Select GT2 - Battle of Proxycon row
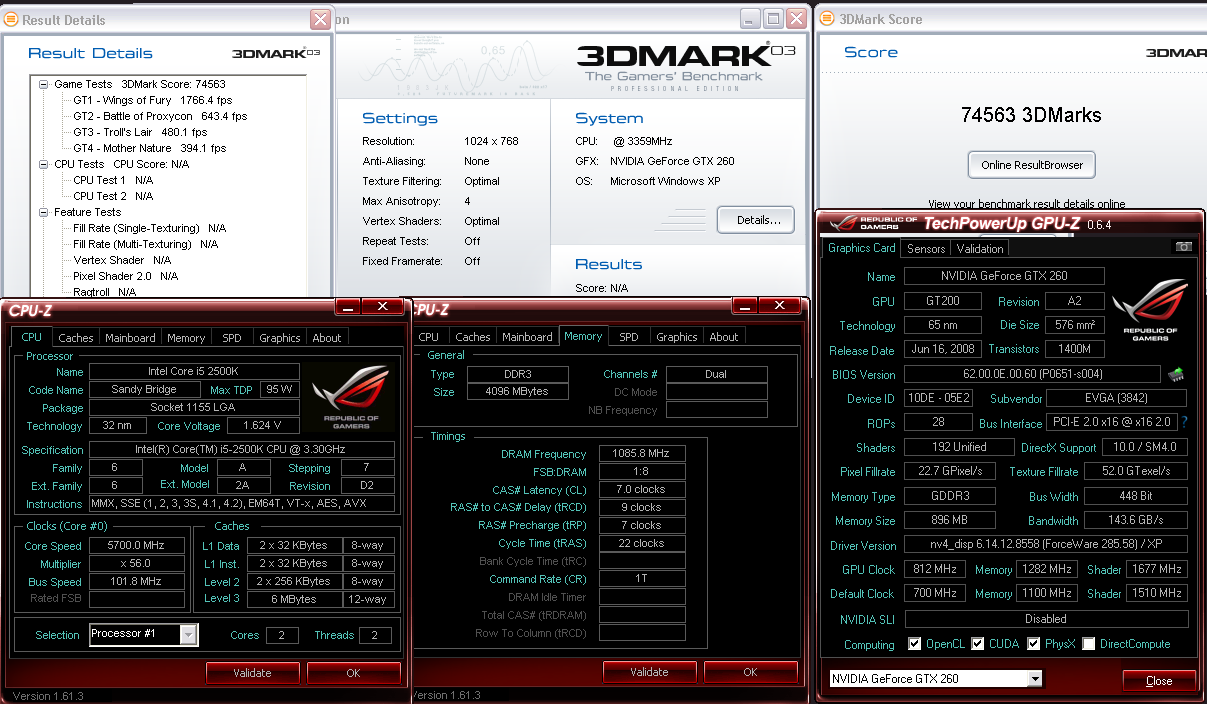1207x704 pixels. tap(160, 116)
